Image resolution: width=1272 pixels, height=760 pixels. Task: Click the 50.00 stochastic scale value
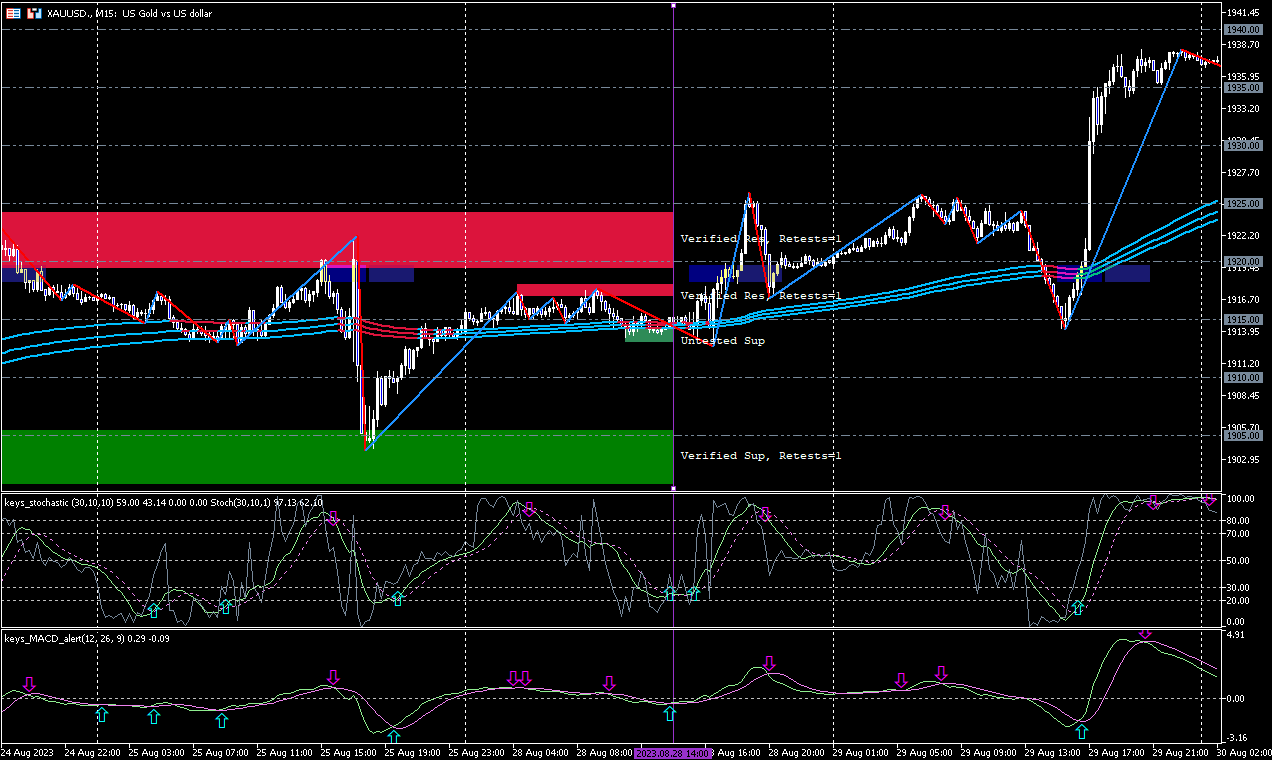1240,561
